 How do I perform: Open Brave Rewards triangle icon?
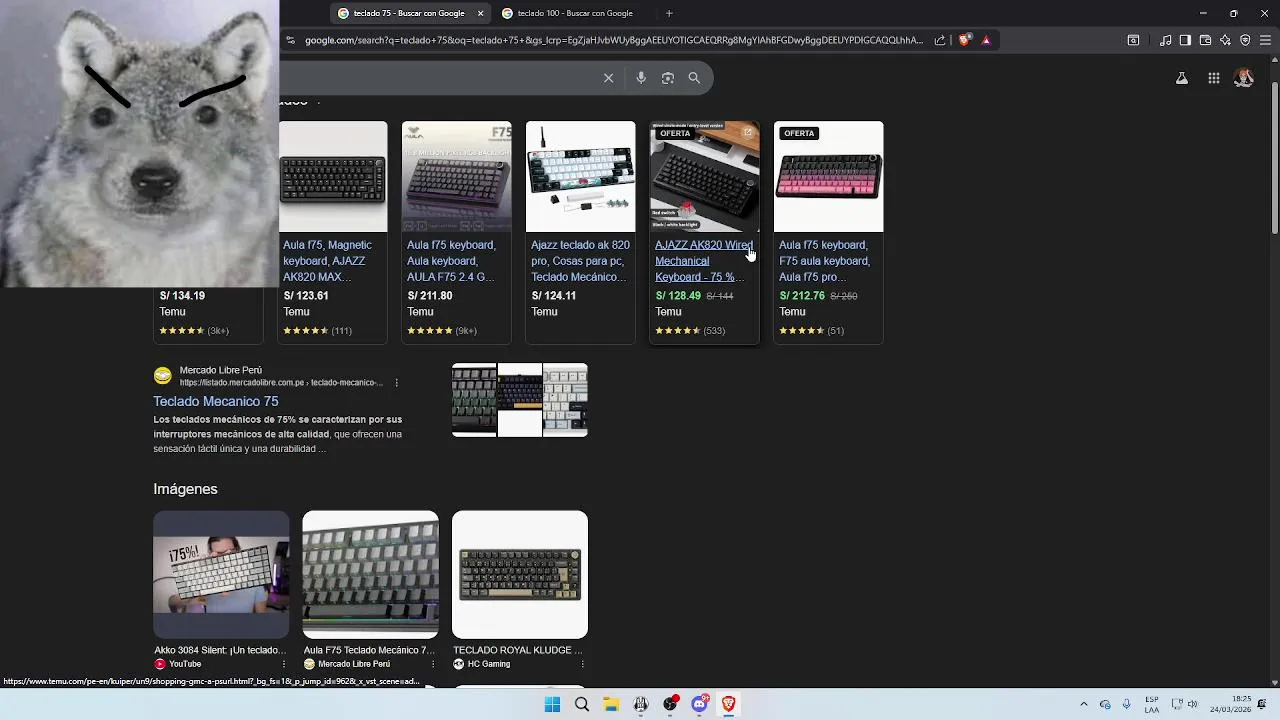click(986, 40)
